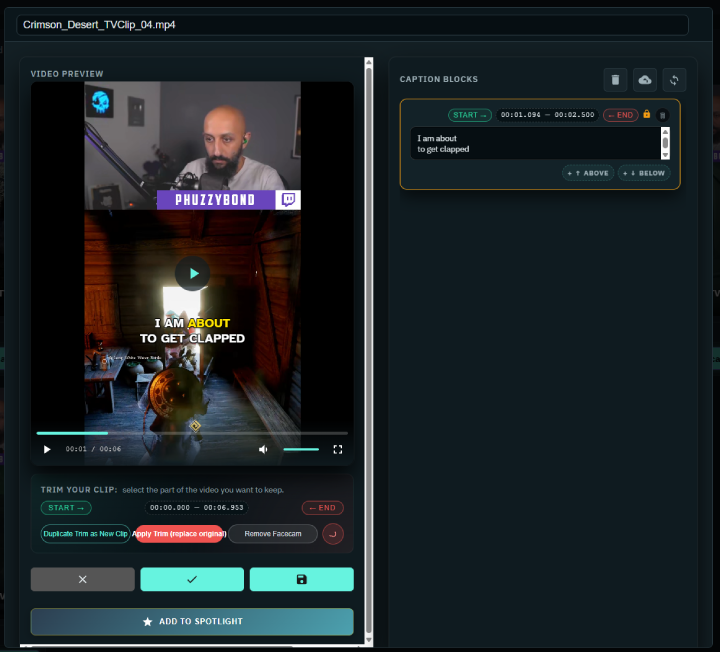720x652 pixels.
Task: Click the CAPTION BLOCKS heading
Action: (439, 79)
